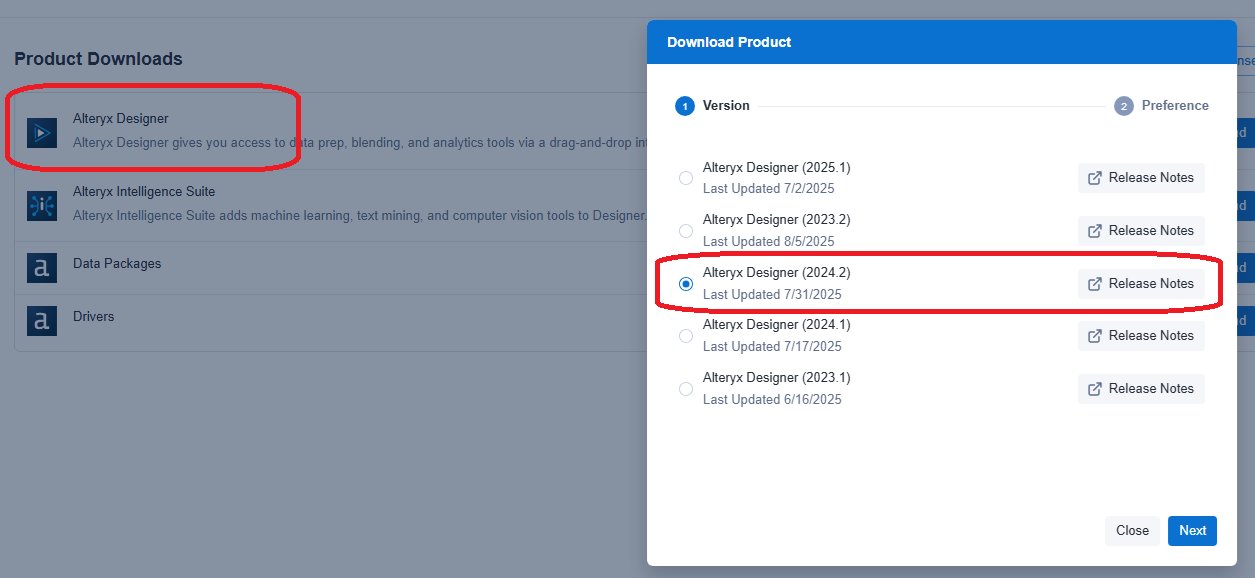Click the step 1 Version circle indicator
The height and width of the screenshot is (578, 1255).
point(685,105)
